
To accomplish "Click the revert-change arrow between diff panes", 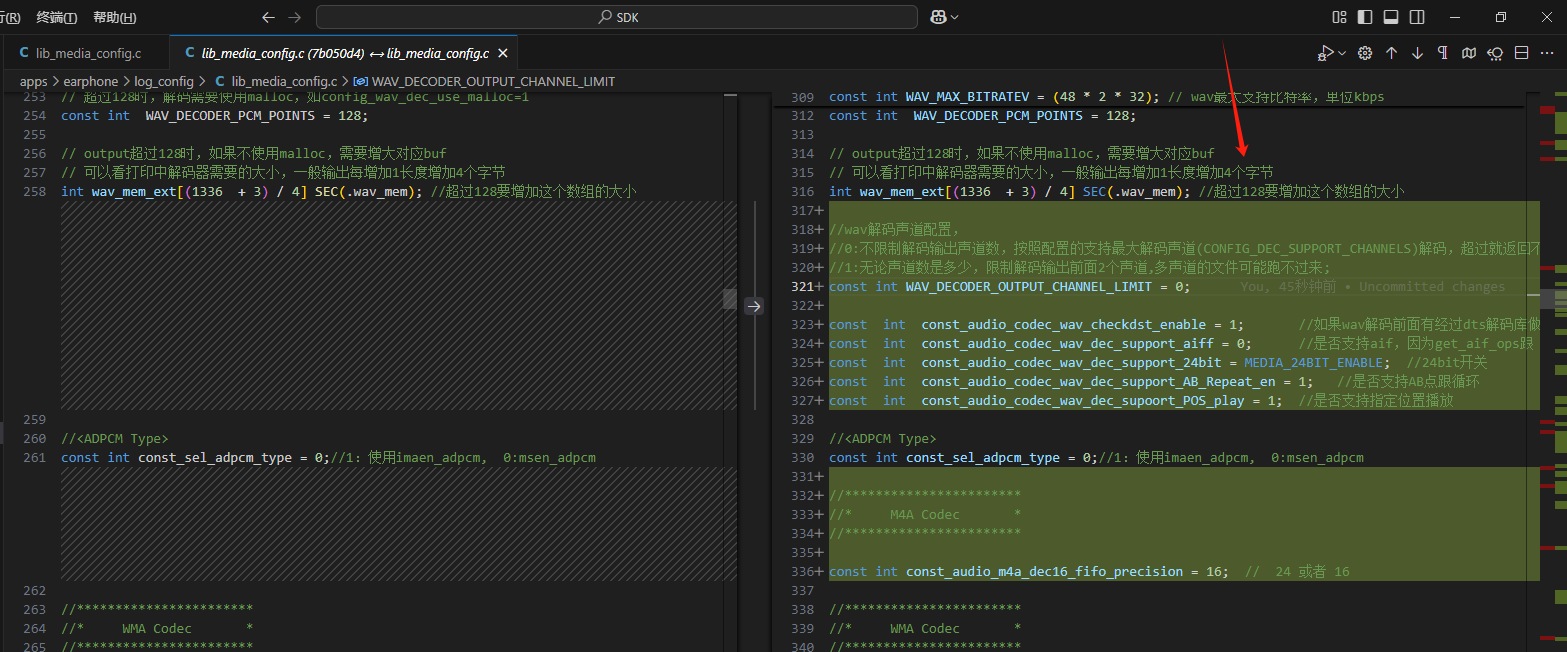I will 754,307.
